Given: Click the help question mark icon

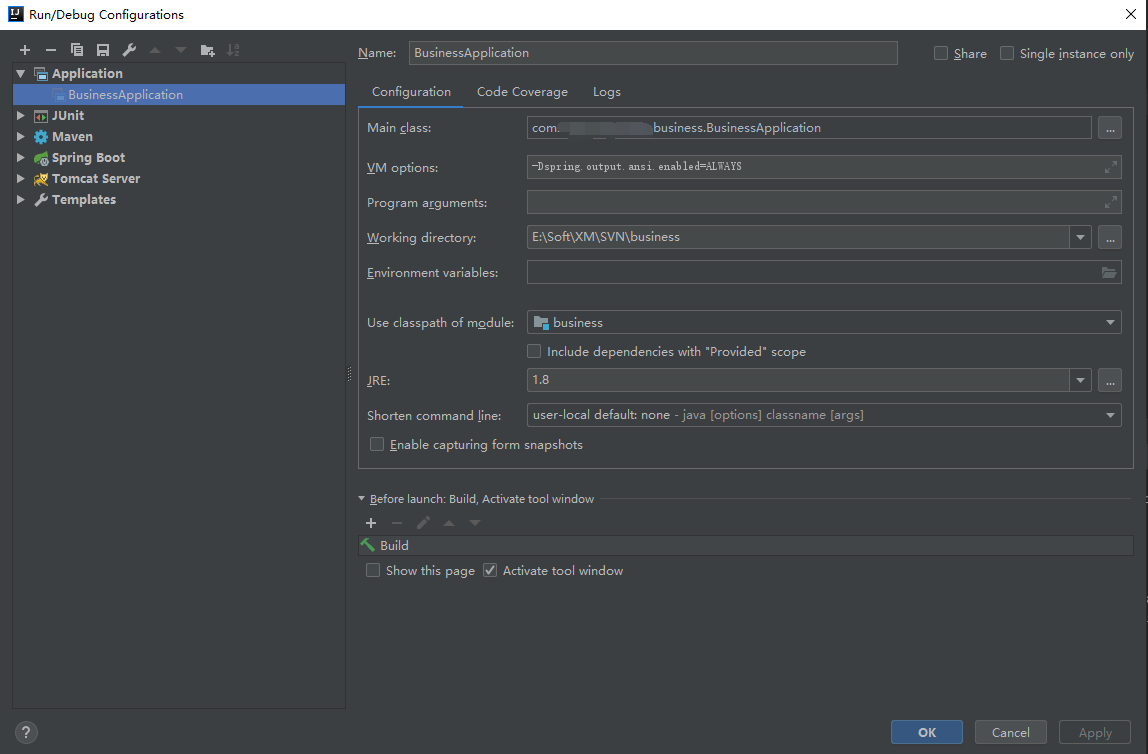Looking at the screenshot, I should click(27, 732).
